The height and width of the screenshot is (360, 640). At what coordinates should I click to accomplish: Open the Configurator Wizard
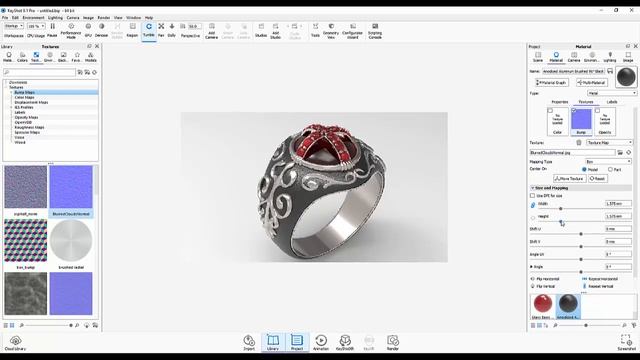pos(353,31)
